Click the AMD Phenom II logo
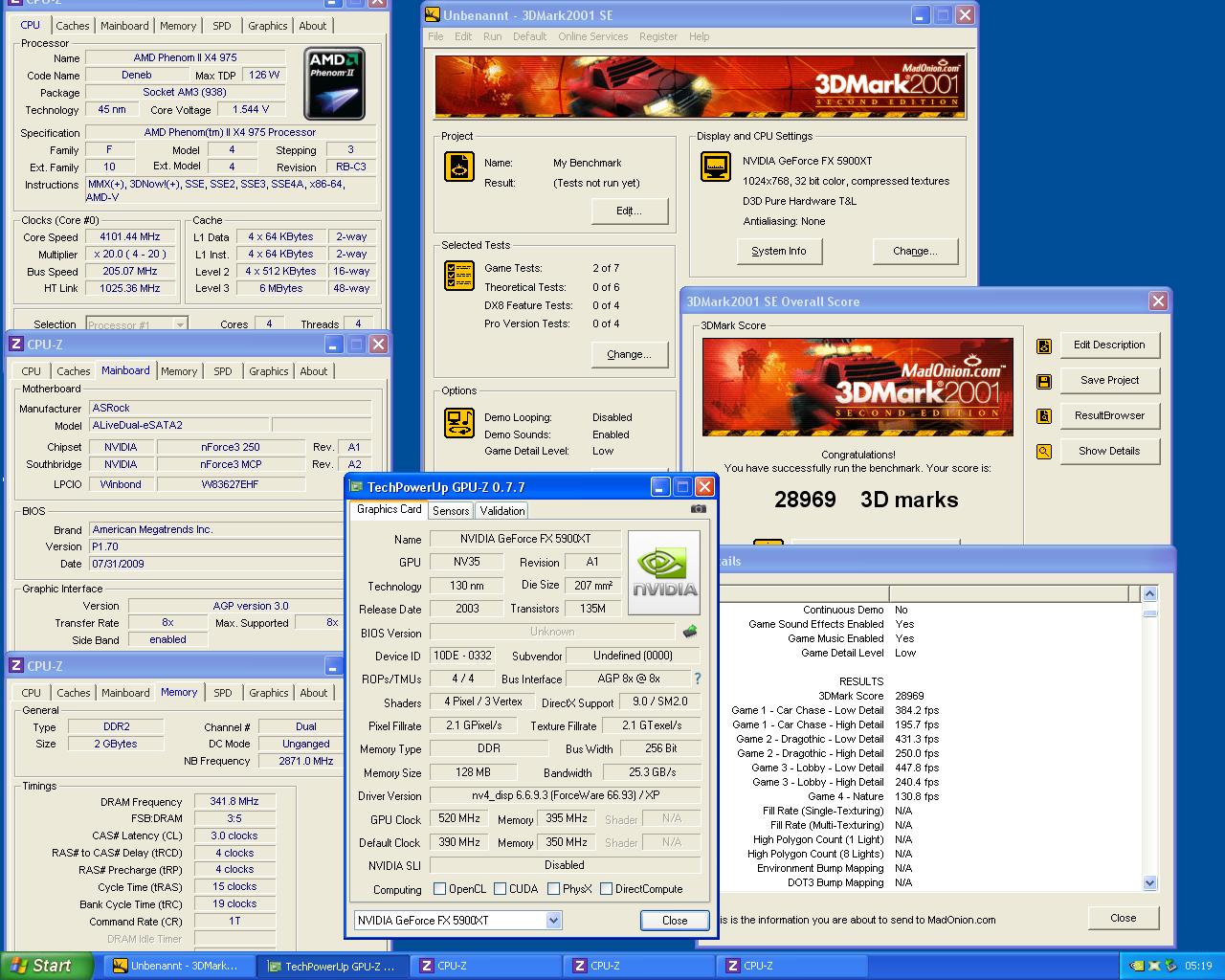Screen dimensions: 1225x980 [x=335, y=84]
